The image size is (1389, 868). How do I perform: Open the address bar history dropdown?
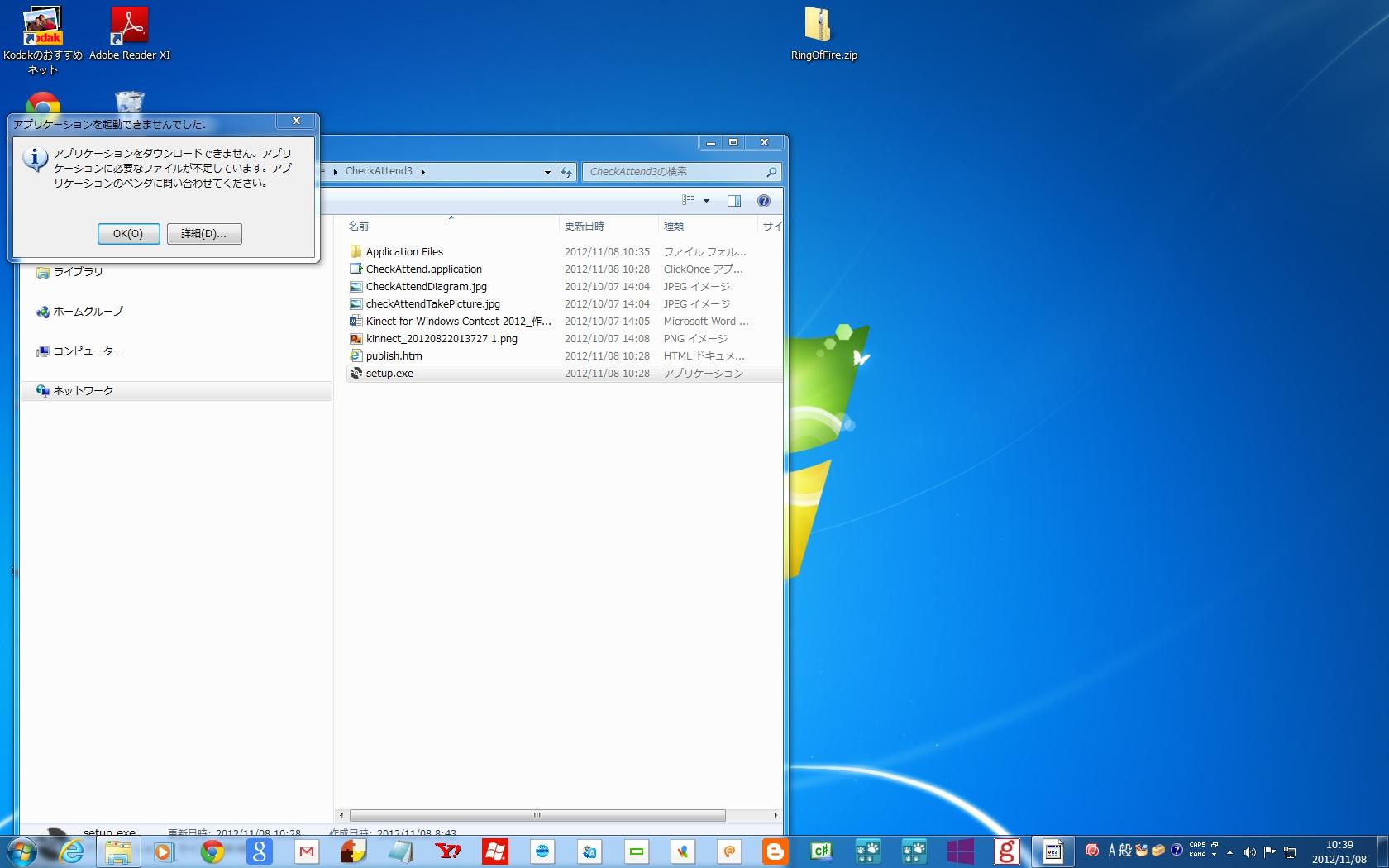point(547,172)
